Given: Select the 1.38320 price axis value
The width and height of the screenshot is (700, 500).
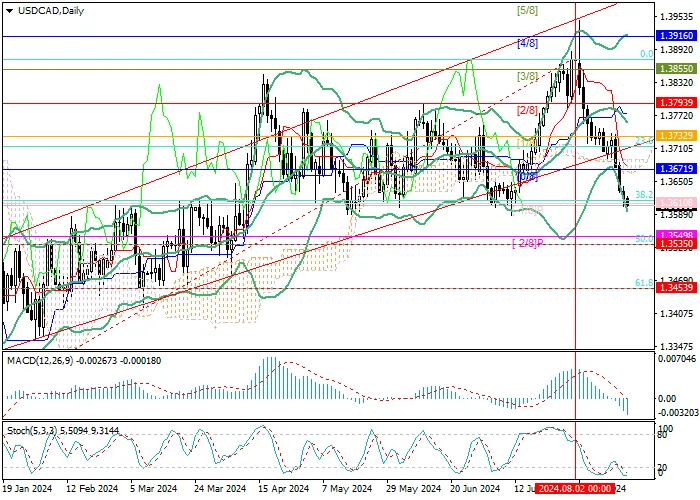Looking at the screenshot, I should coord(678,83).
